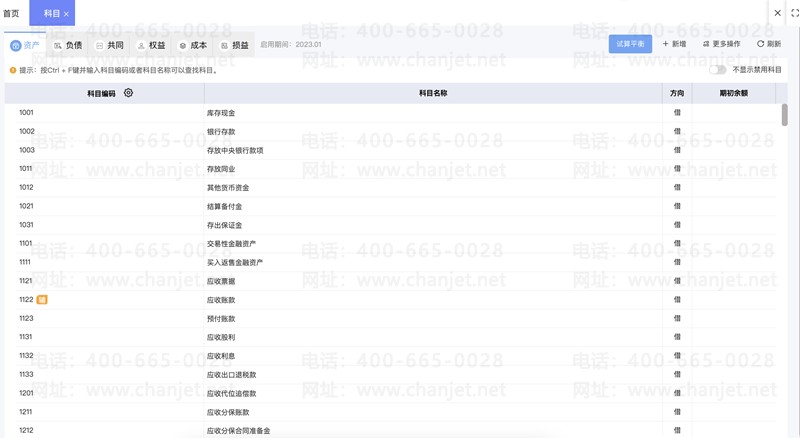The height and width of the screenshot is (438, 800).
Task: Click the 存放同业 entry
Action: pyautogui.click(x=221, y=169)
